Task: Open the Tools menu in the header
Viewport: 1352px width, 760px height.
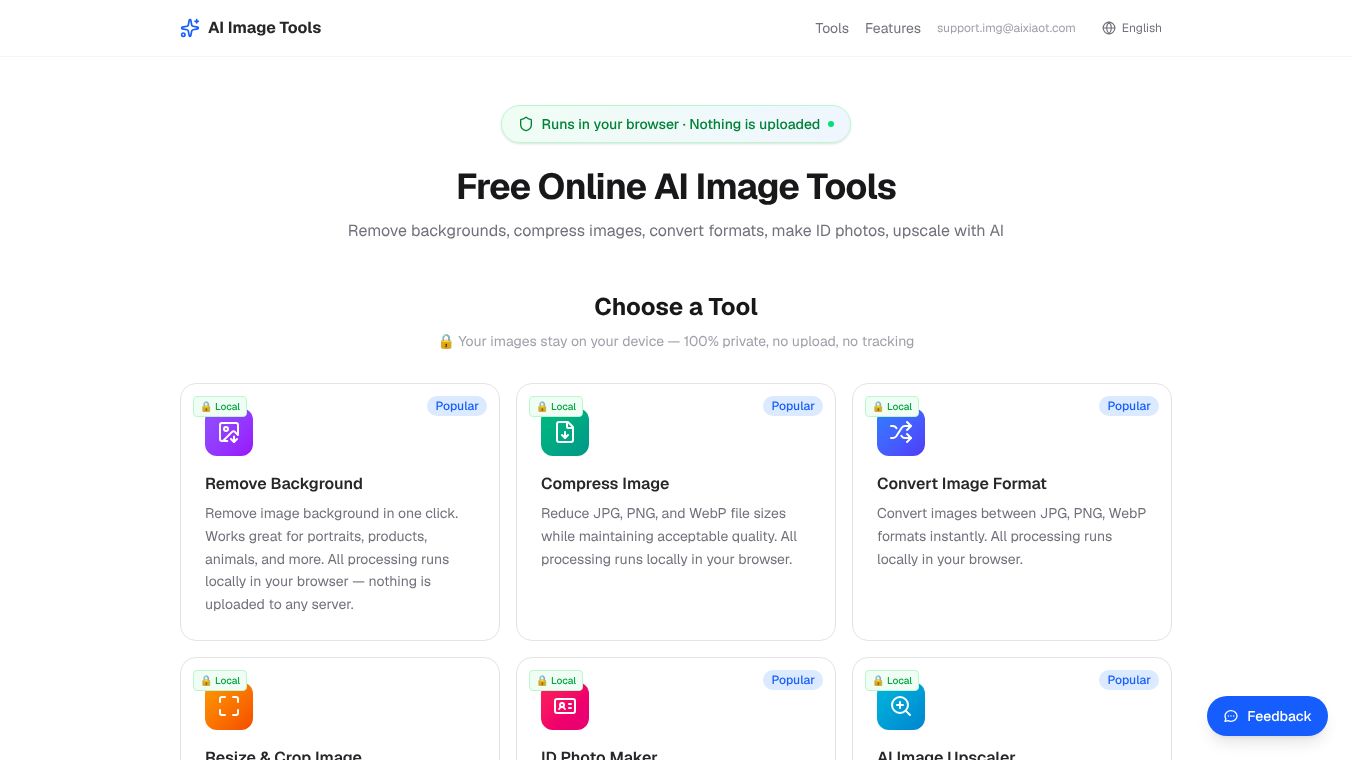Action: (x=832, y=28)
